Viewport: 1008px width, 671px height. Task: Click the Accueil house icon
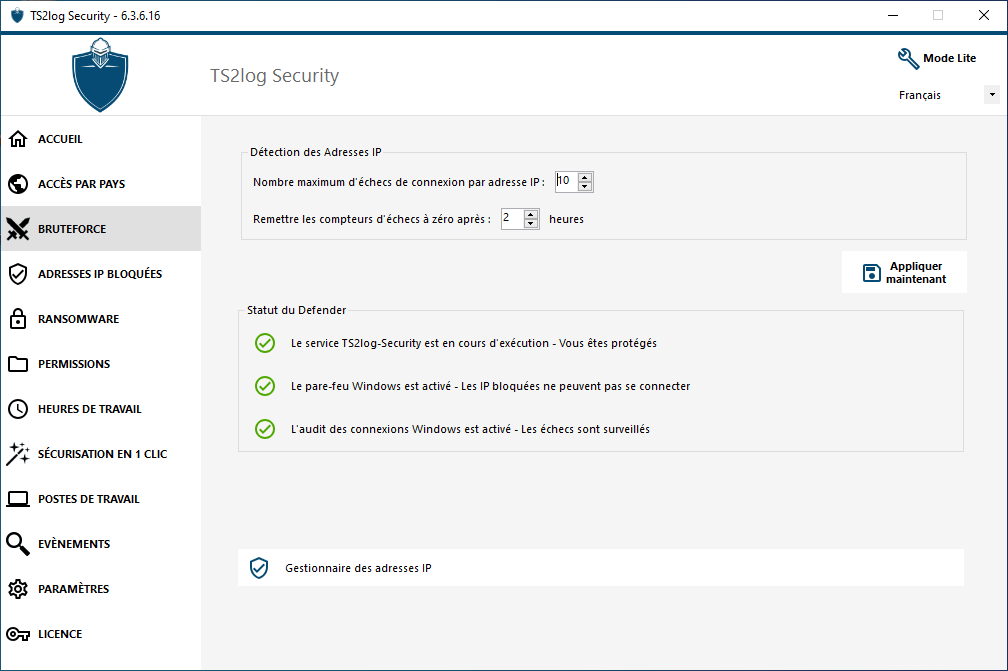(x=18, y=139)
